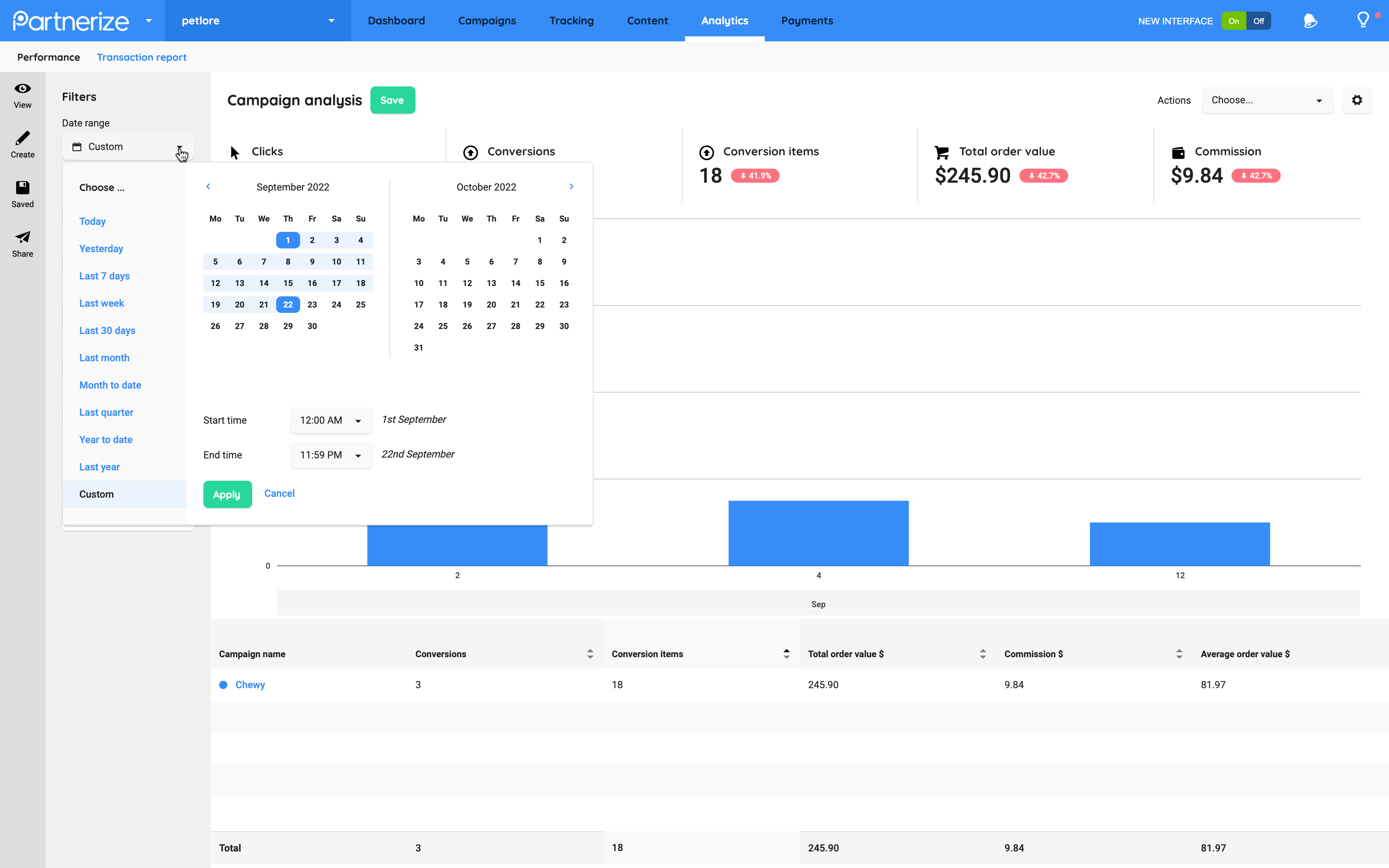Viewport: 1389px width, 868px height.
Task: Click the Conversions upload-arrow icon
Action: point(471,152)
